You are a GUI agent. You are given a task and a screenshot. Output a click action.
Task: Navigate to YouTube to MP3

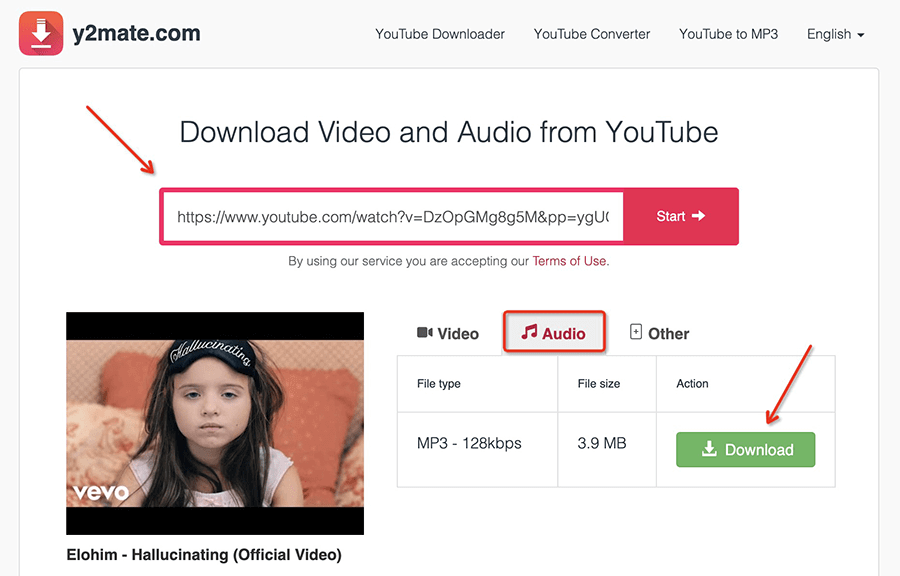(x=728, y=34)
